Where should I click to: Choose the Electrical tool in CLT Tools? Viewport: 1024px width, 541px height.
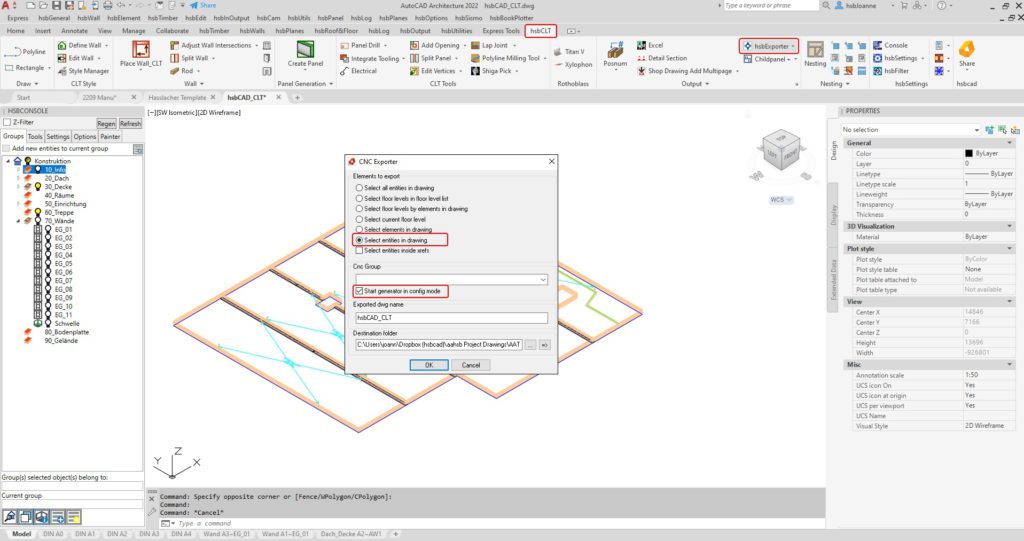pos(359,71)
